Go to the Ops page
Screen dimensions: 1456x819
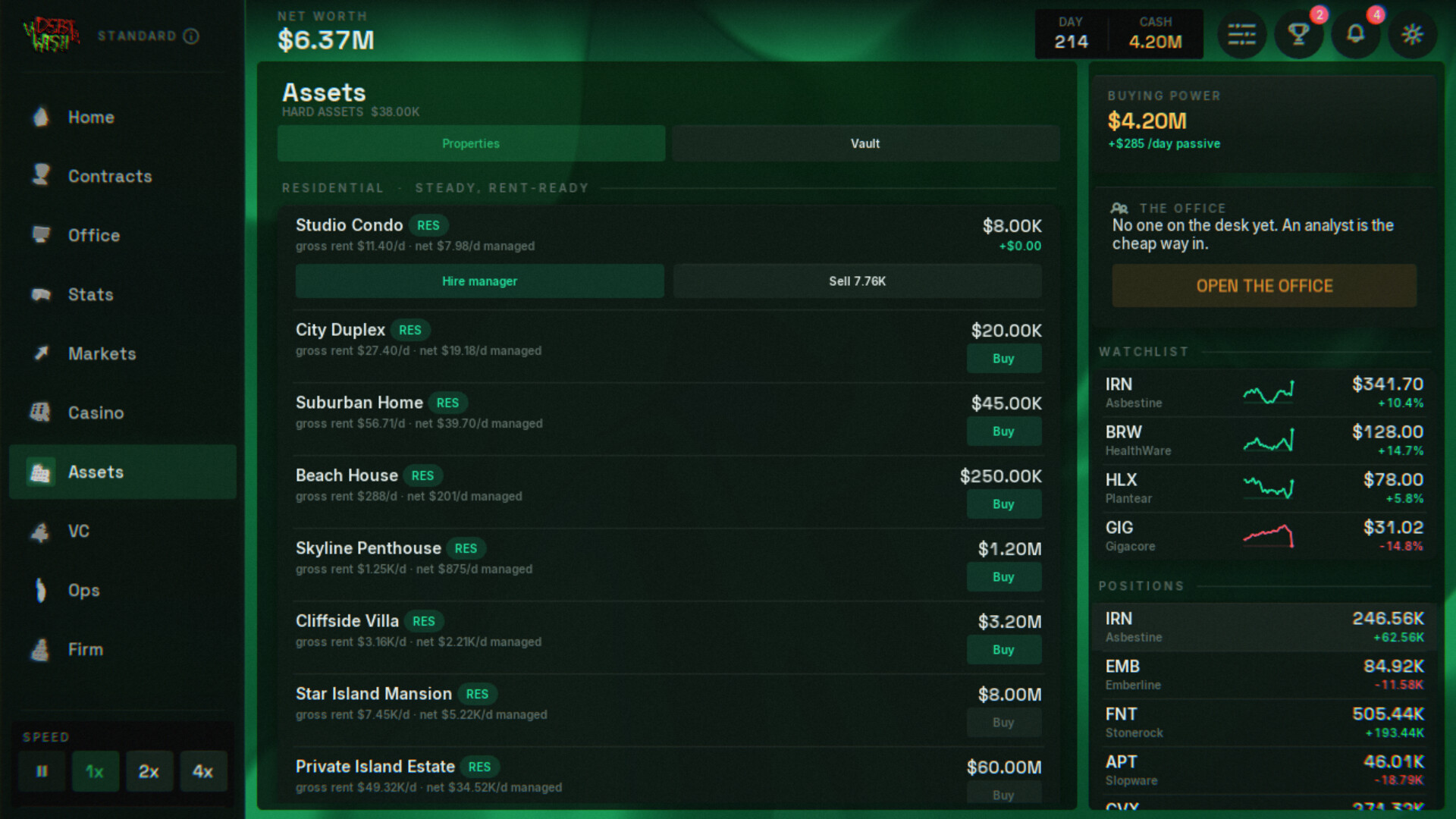click(123, 590)
